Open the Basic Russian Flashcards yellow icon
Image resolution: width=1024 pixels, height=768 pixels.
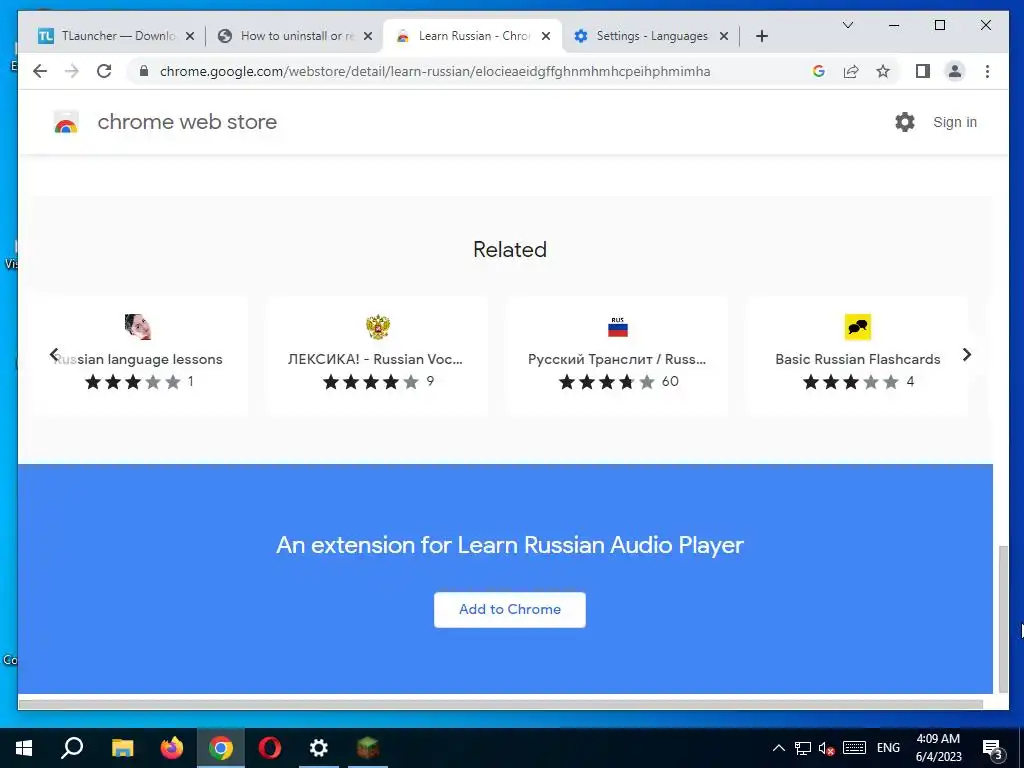[857, 327]
